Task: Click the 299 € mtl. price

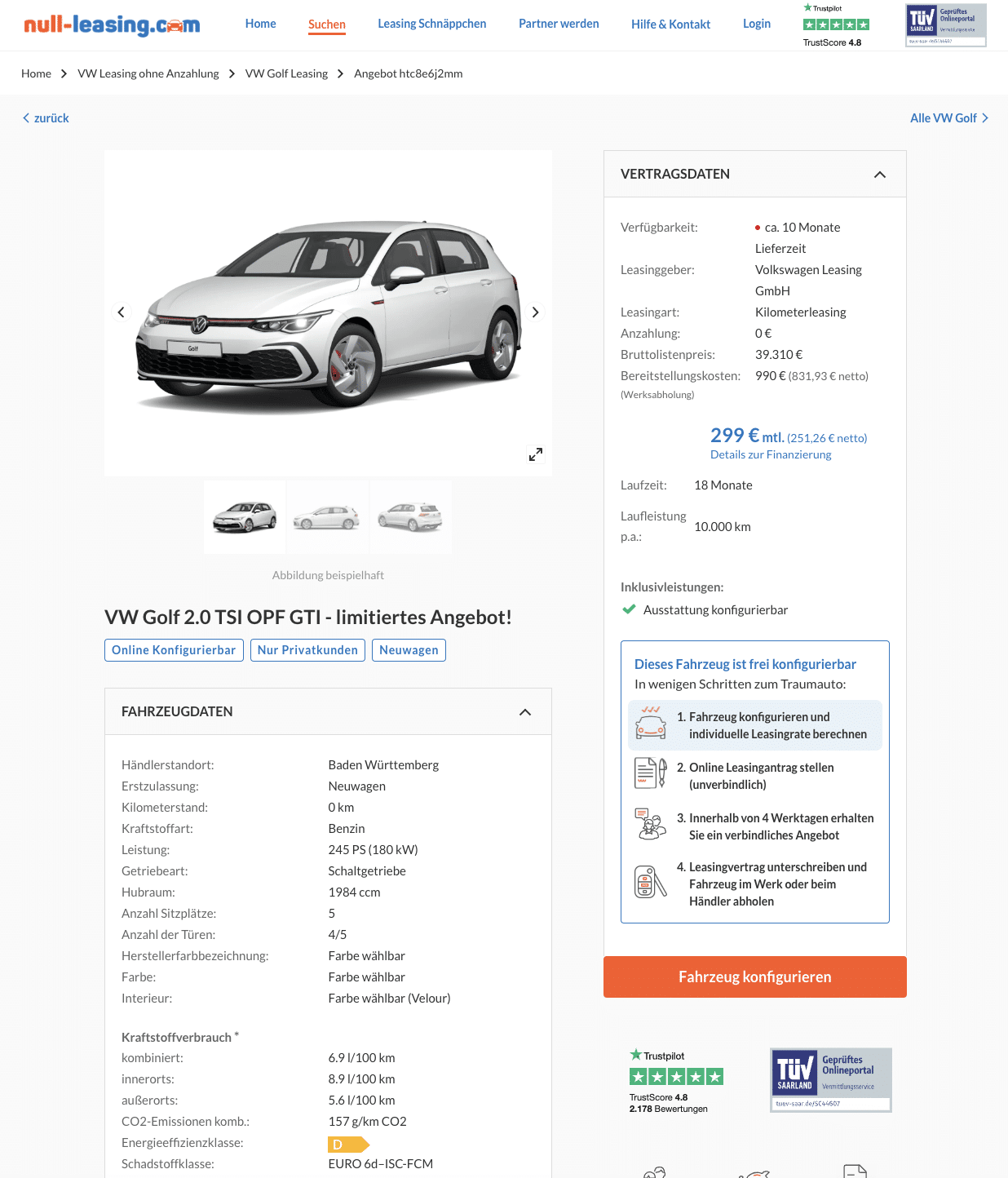Action: coord(747,436)
